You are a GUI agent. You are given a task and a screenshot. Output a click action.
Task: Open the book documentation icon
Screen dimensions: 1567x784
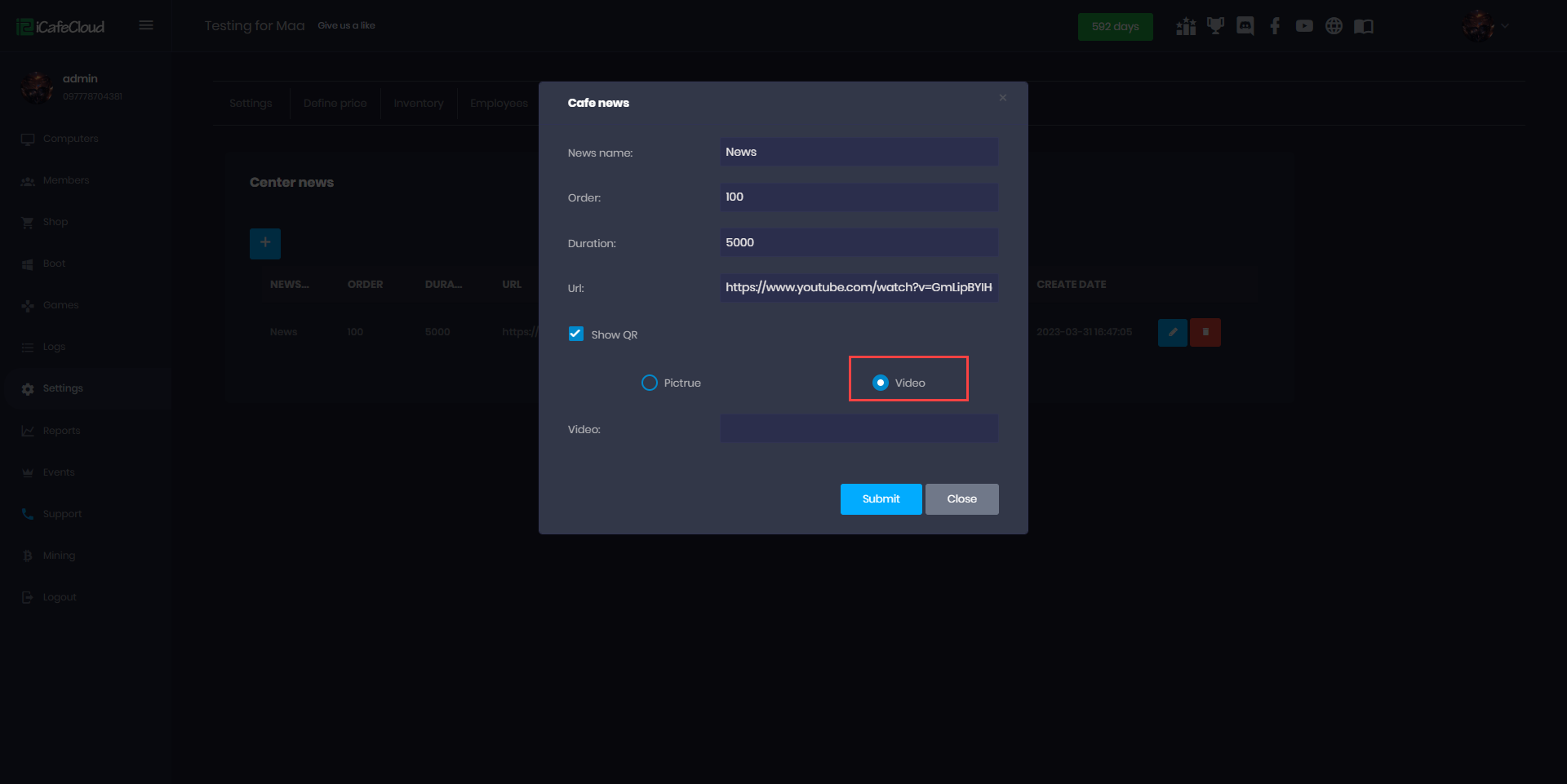1364,26
